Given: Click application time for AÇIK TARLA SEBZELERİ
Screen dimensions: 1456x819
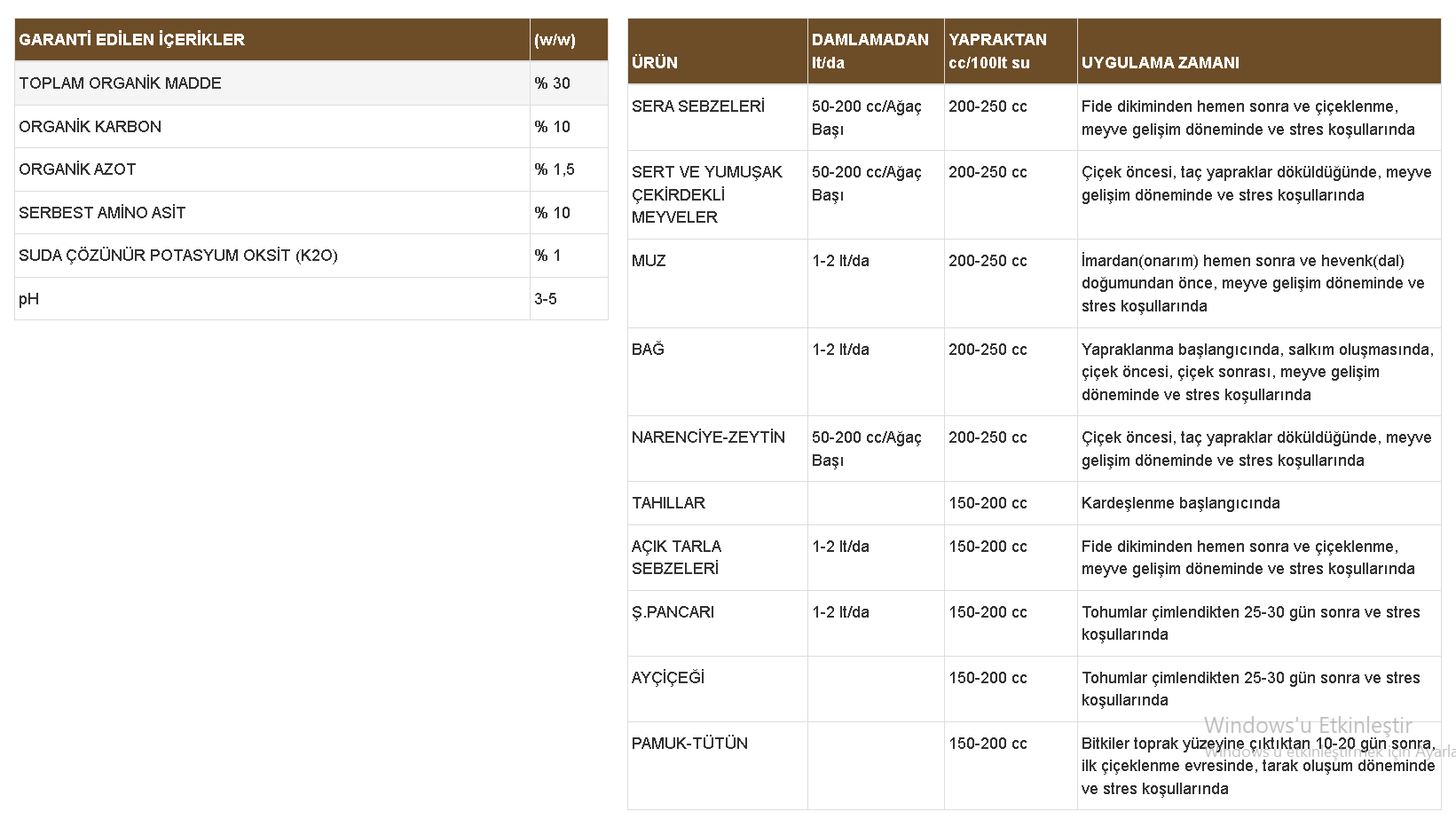Looking at the screenshot, I should [x=1248, y=557].
